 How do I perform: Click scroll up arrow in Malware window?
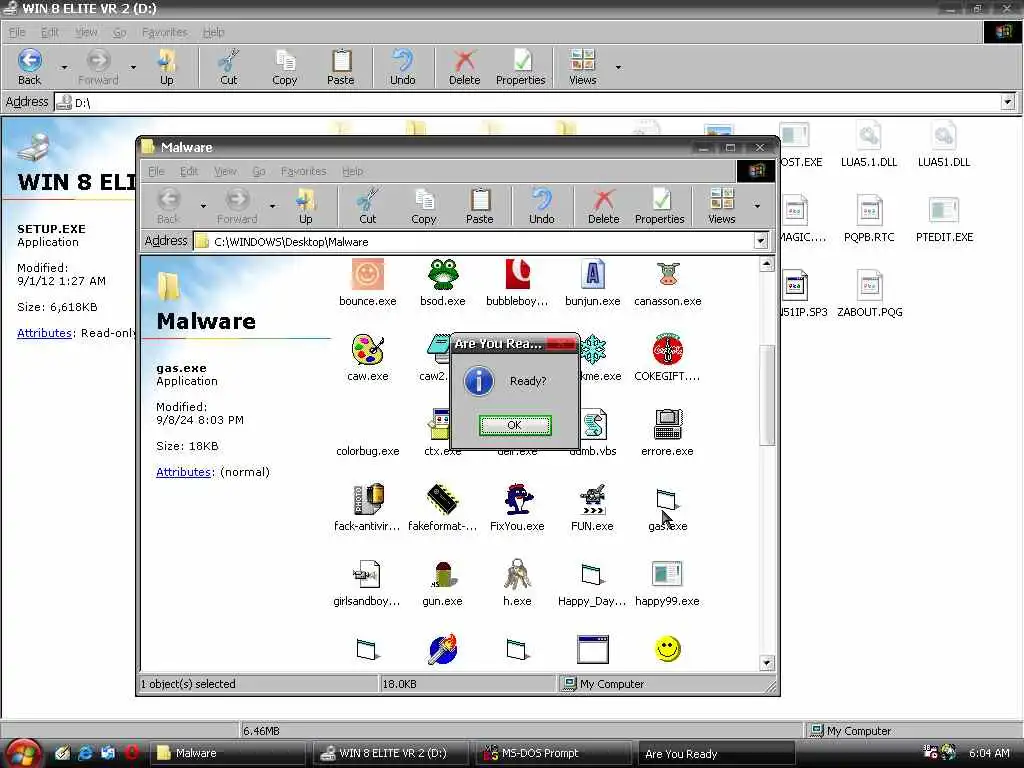tap(767, 264)
